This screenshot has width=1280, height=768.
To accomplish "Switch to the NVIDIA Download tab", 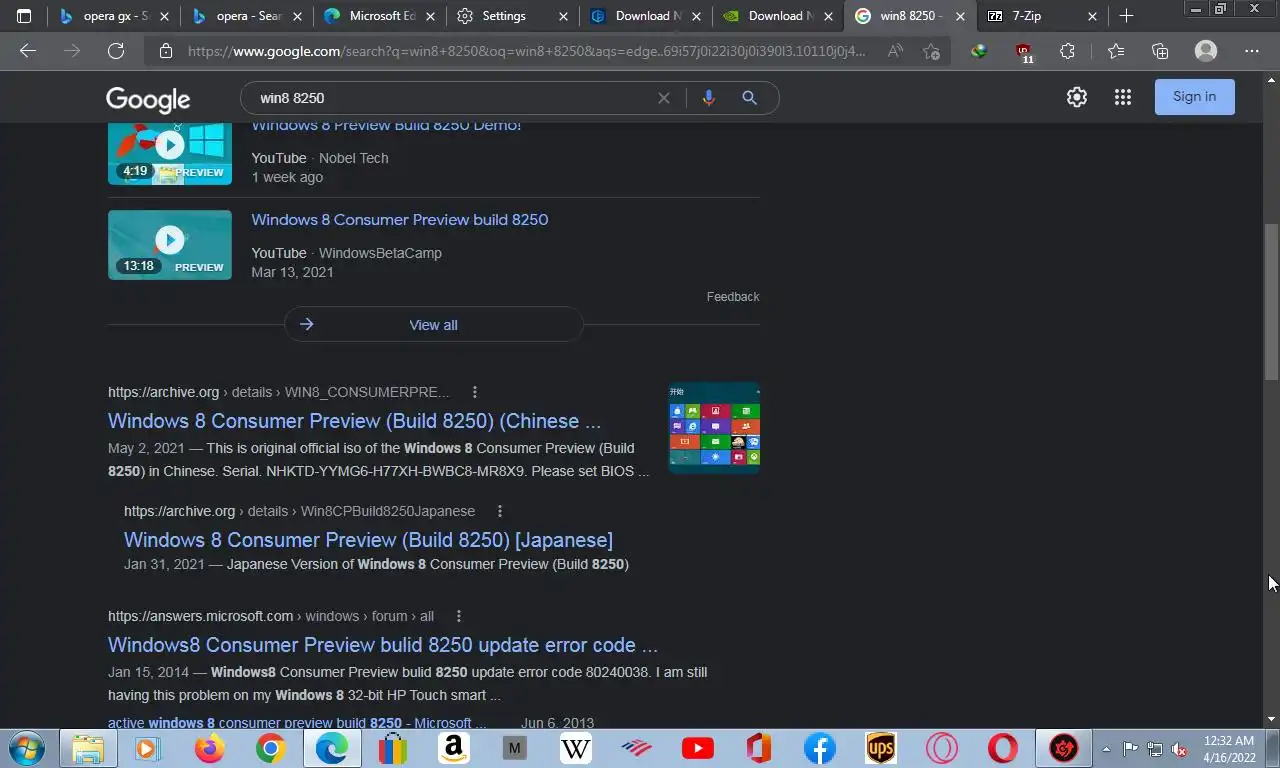I will pyautogui.click(x=778, y=16).
